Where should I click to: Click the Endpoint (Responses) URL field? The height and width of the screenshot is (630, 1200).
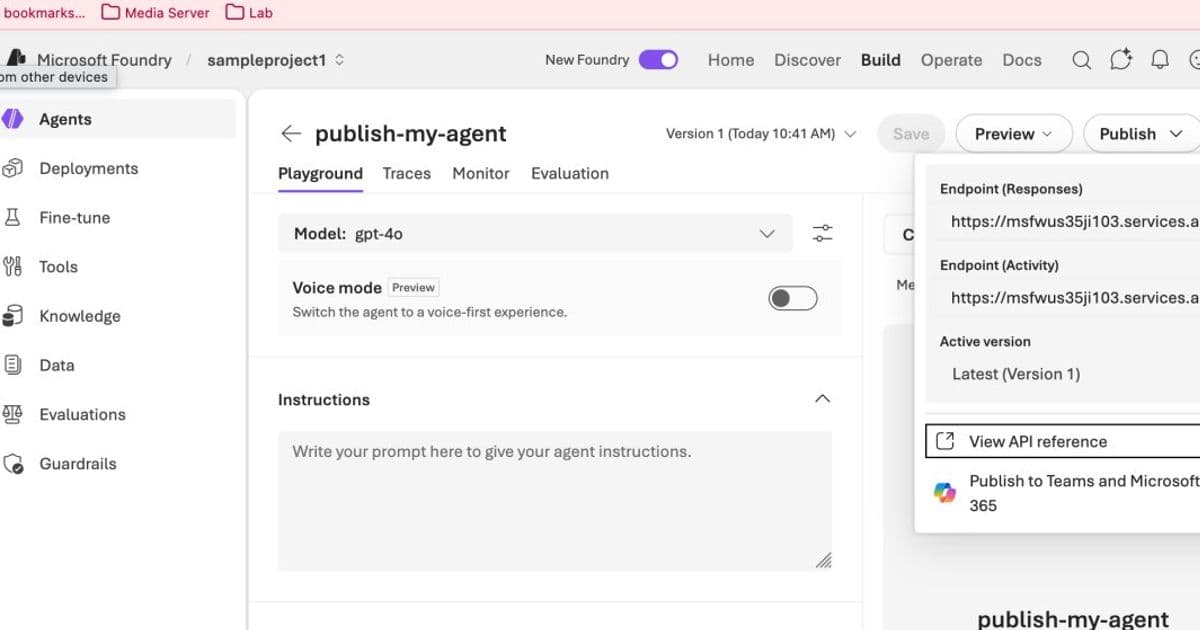1070,222
